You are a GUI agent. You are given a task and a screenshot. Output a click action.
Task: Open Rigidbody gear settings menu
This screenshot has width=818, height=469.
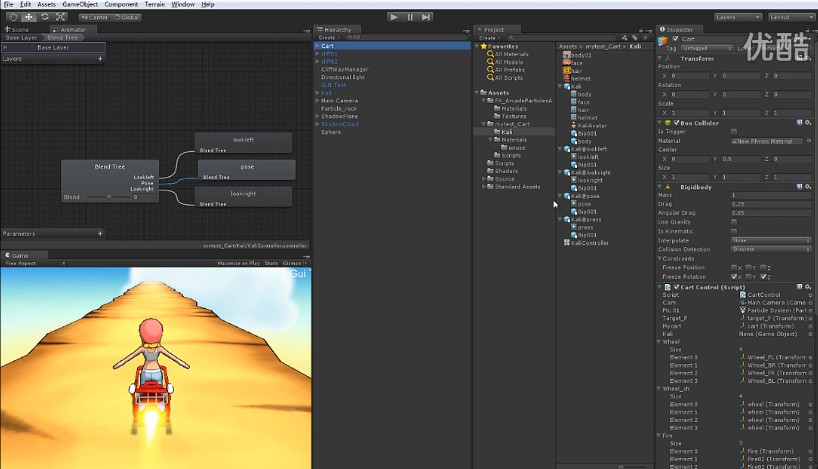pos(808,187)
